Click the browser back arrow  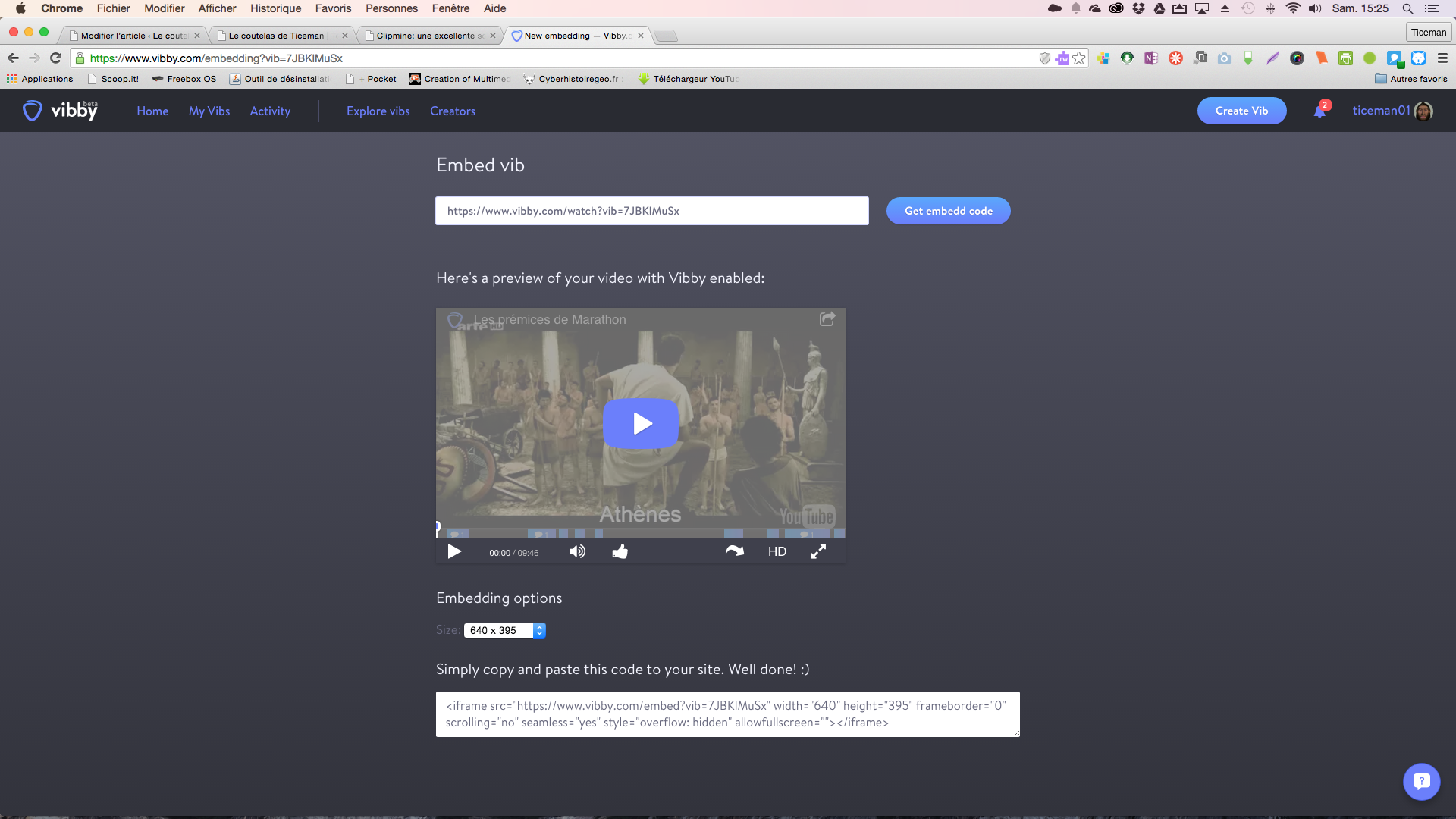(x=13, y=58)
